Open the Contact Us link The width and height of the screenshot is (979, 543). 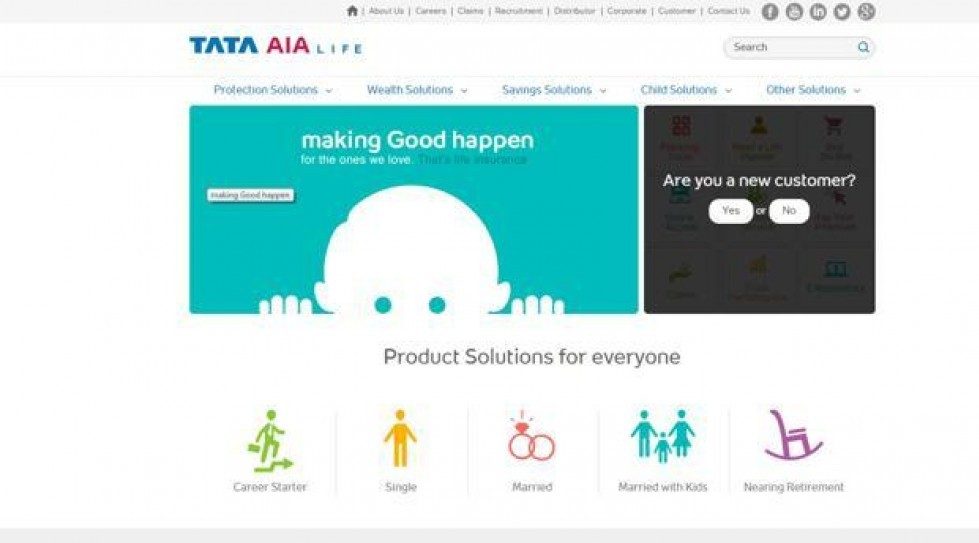pos(729,11)
